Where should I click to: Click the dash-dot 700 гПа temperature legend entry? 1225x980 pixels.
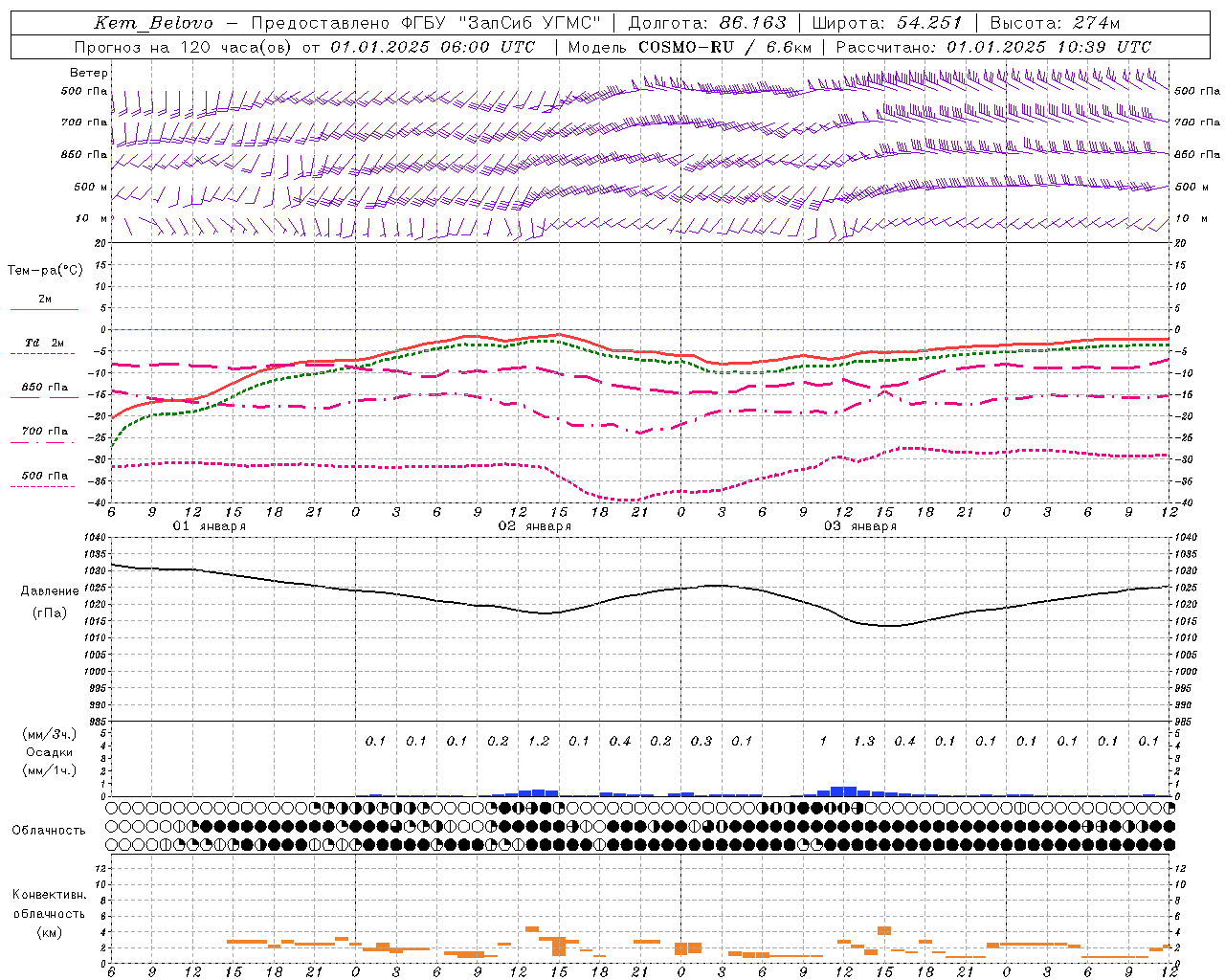(x=44, y=432)
